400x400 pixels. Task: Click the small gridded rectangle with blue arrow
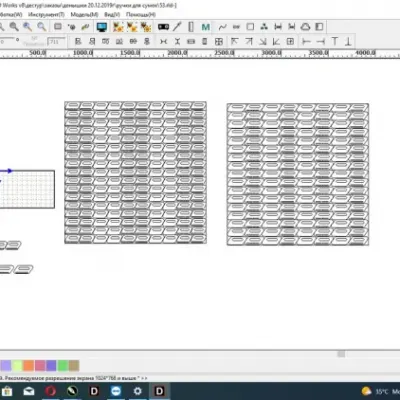click(x=27, y=189)
